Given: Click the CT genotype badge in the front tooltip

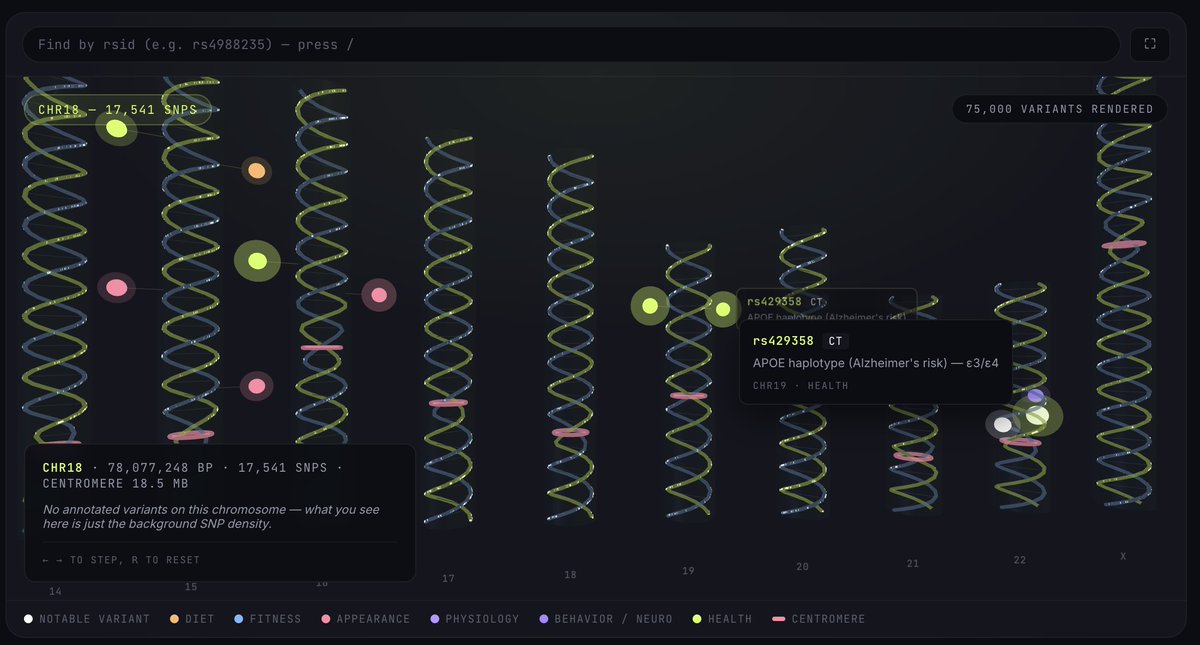Looking at the screenshot, I should click(836, 341).
